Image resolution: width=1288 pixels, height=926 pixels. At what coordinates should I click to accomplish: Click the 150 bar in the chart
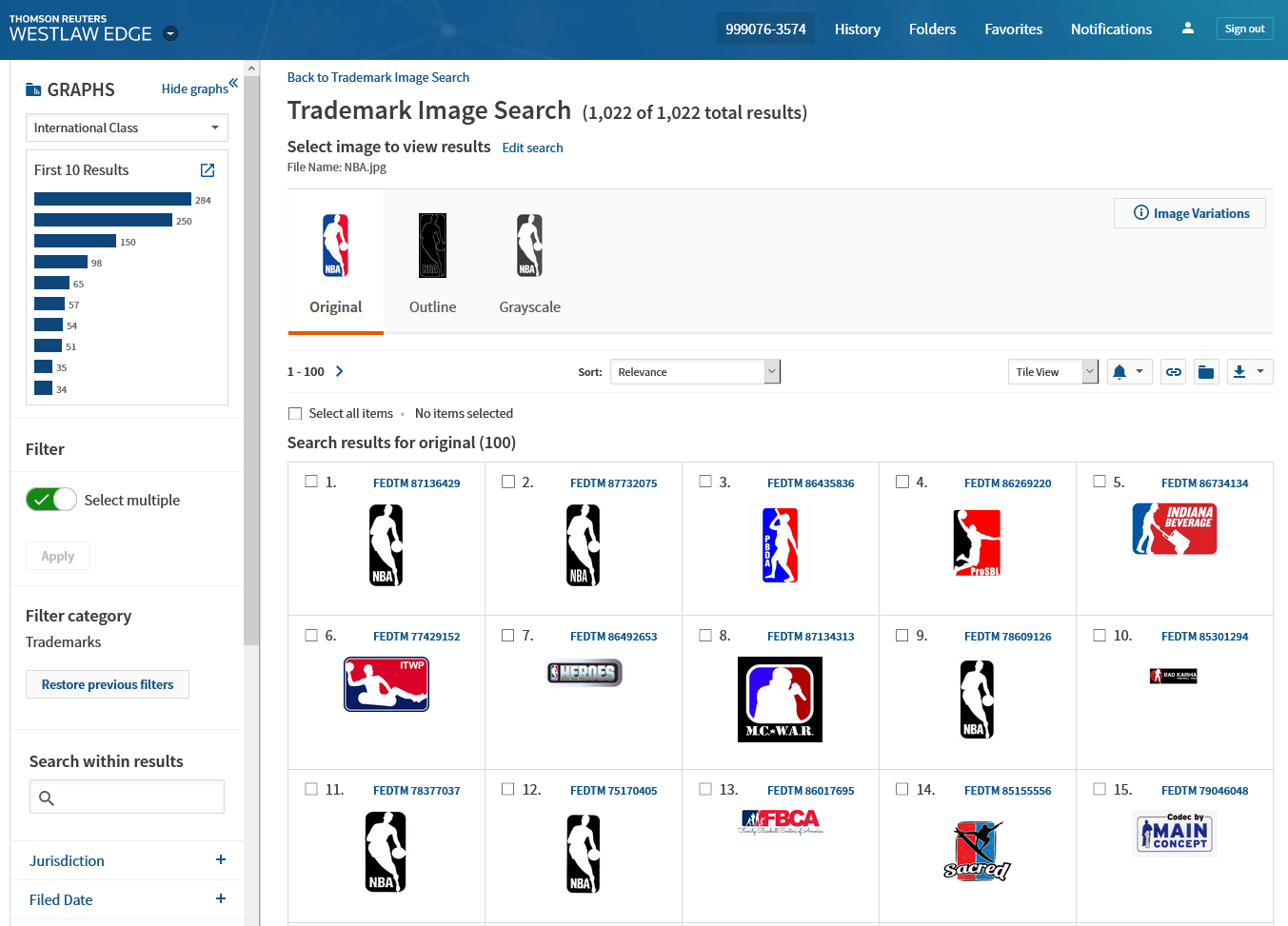pos(75,241)
